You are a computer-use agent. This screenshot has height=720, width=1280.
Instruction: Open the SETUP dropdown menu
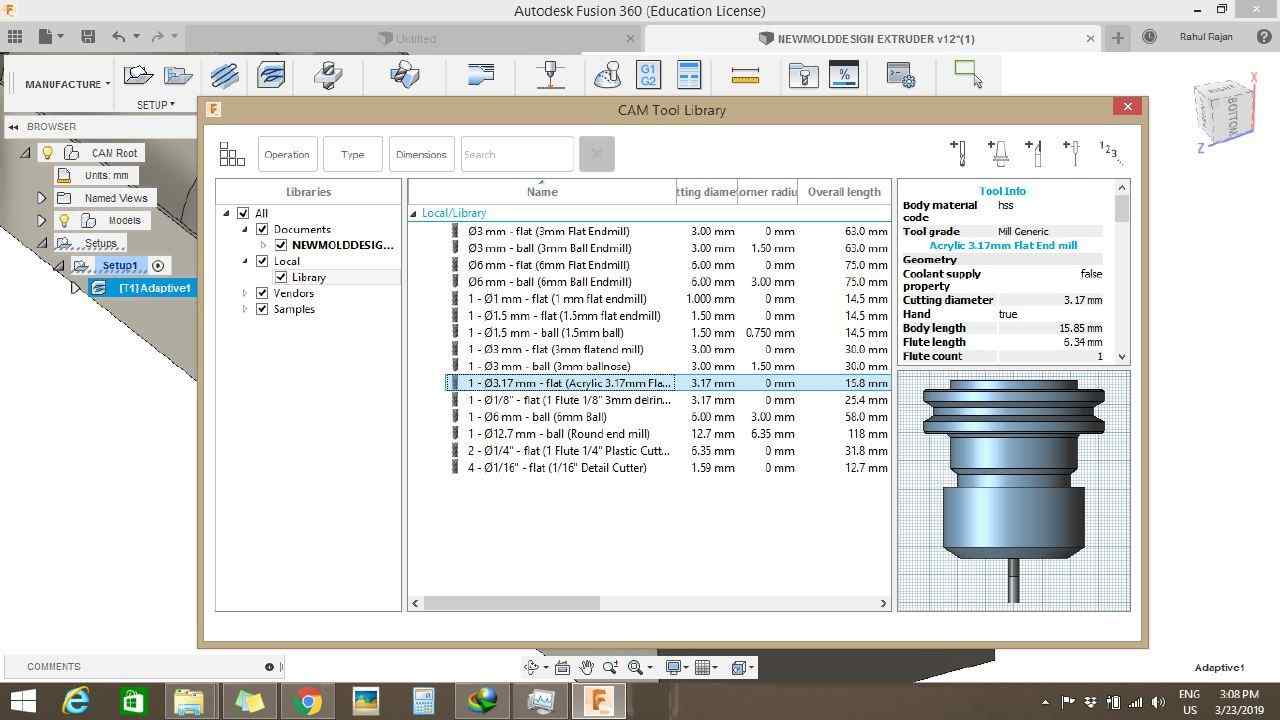coord(156,104)
